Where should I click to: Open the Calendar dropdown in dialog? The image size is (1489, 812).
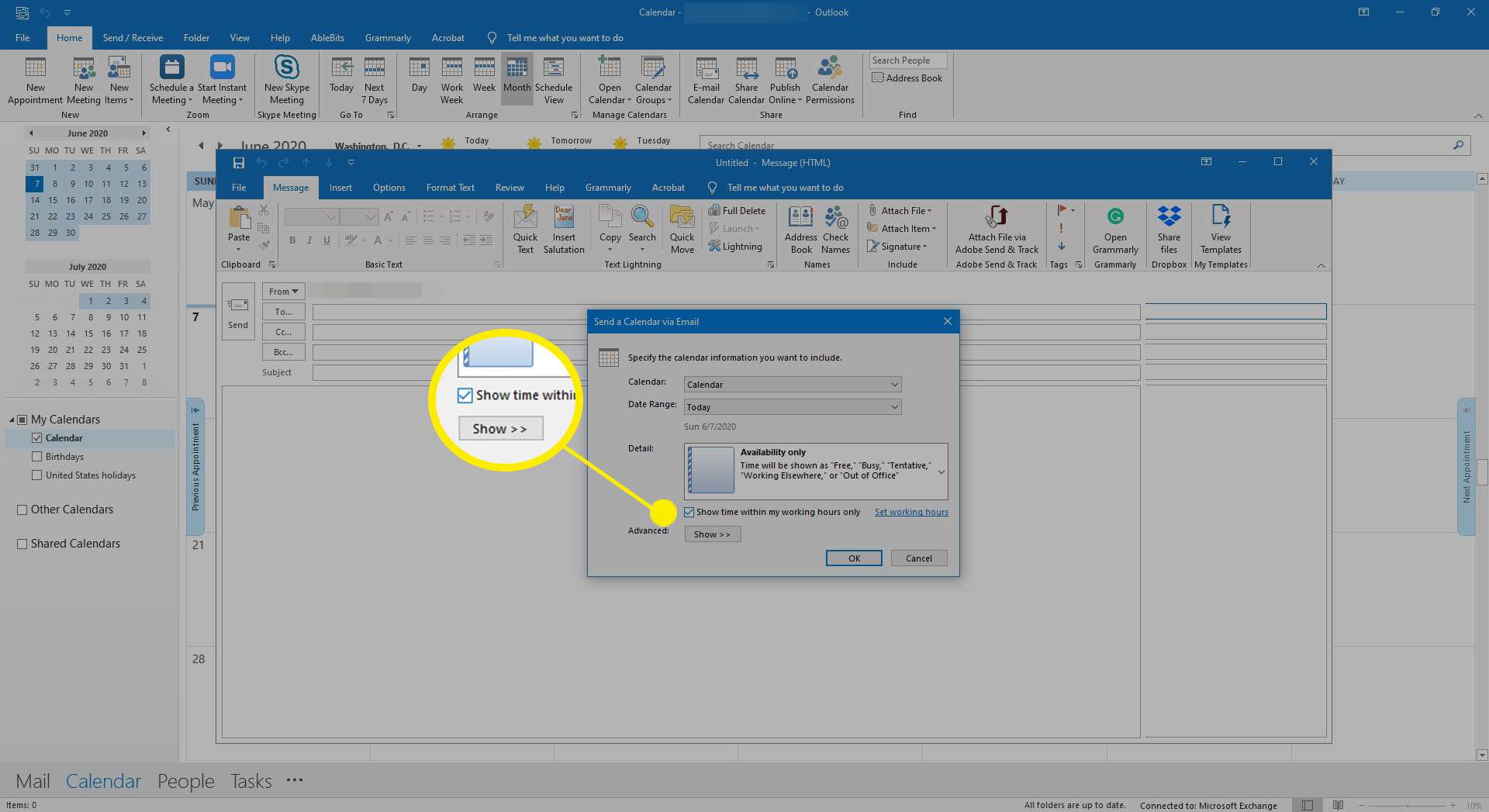pyautogui.click(x=793, y=385)
